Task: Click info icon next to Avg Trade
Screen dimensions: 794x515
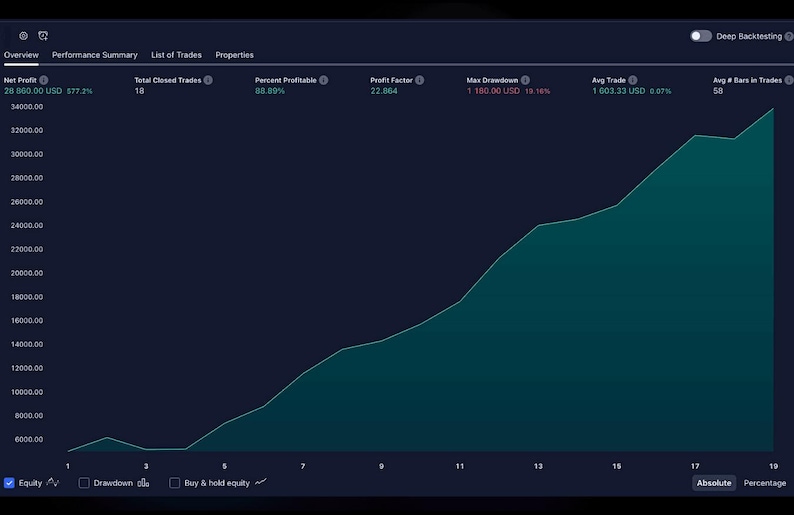Action: coord(633,80)
